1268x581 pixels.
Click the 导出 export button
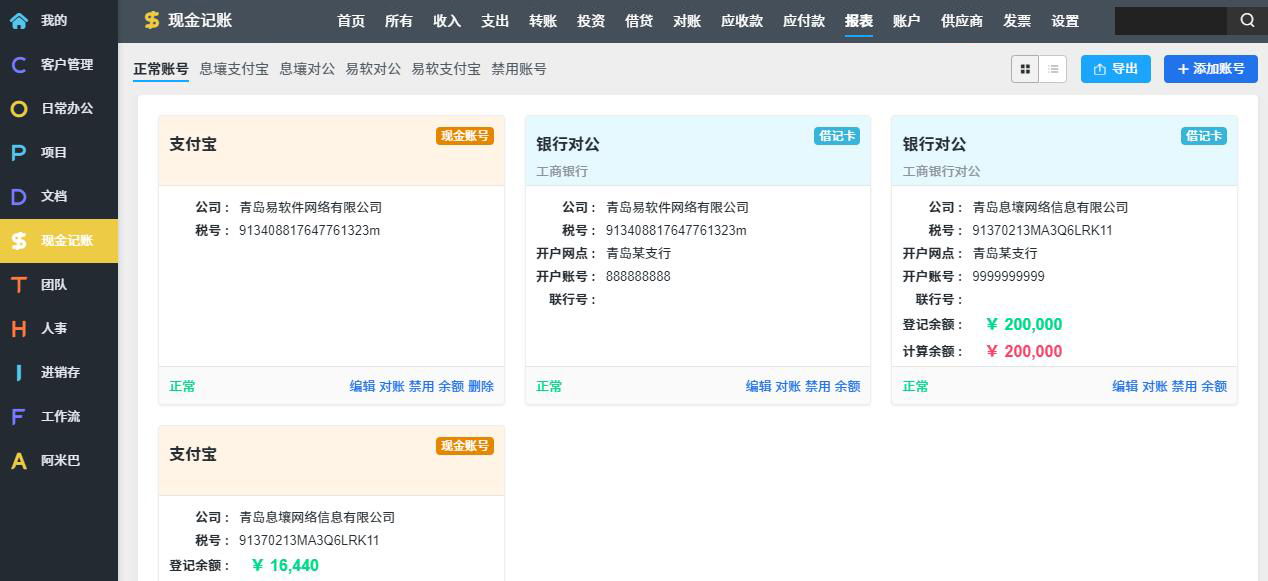(x=1115, y=69)
